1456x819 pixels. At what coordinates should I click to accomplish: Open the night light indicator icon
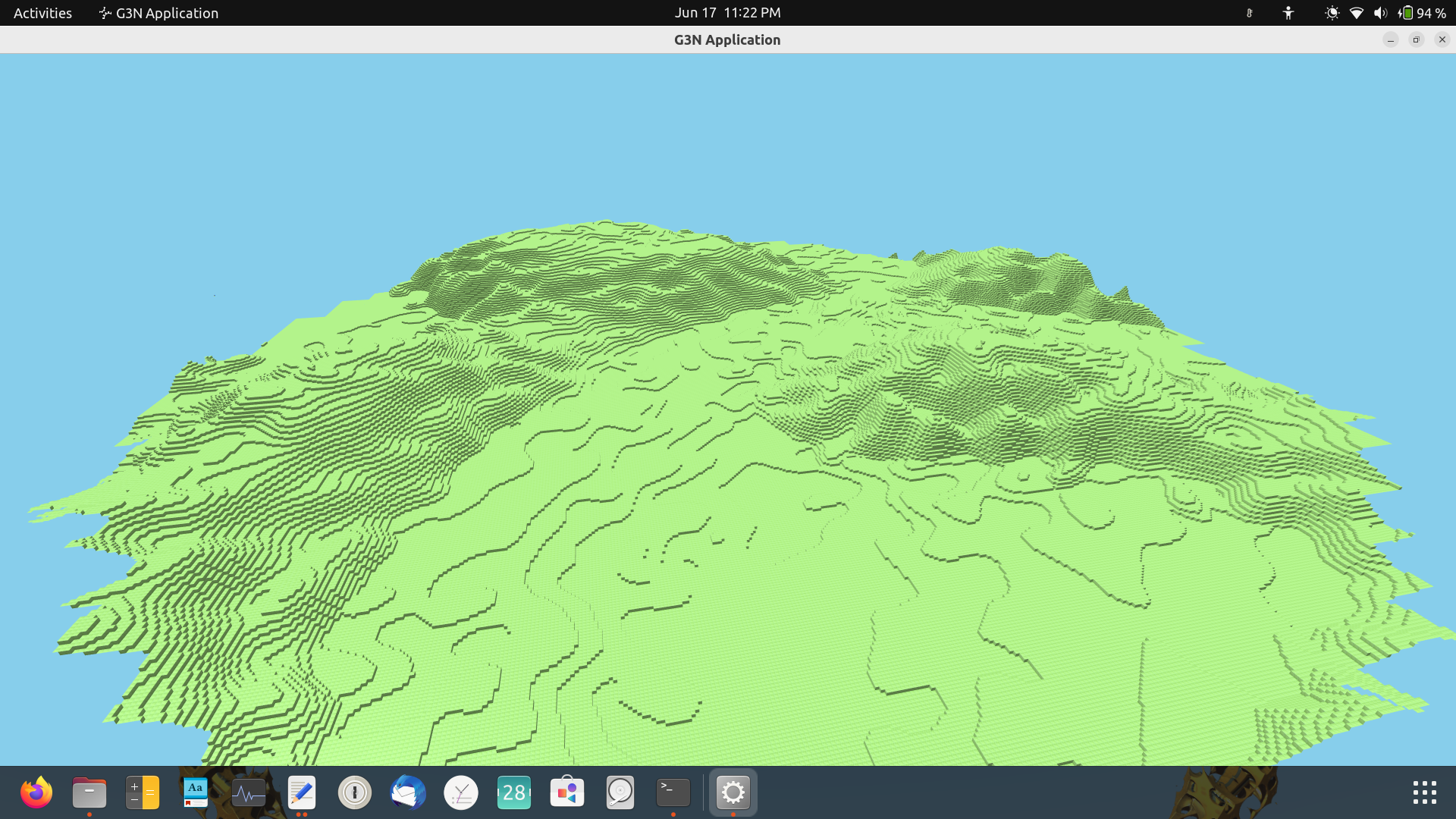coord(1332,13)
